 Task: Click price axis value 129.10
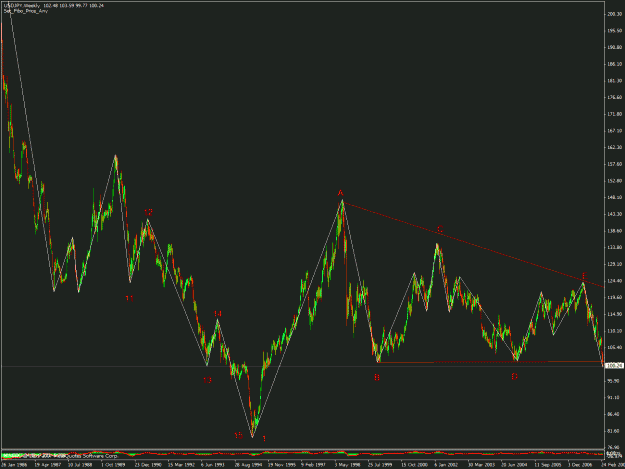point(614,264)
